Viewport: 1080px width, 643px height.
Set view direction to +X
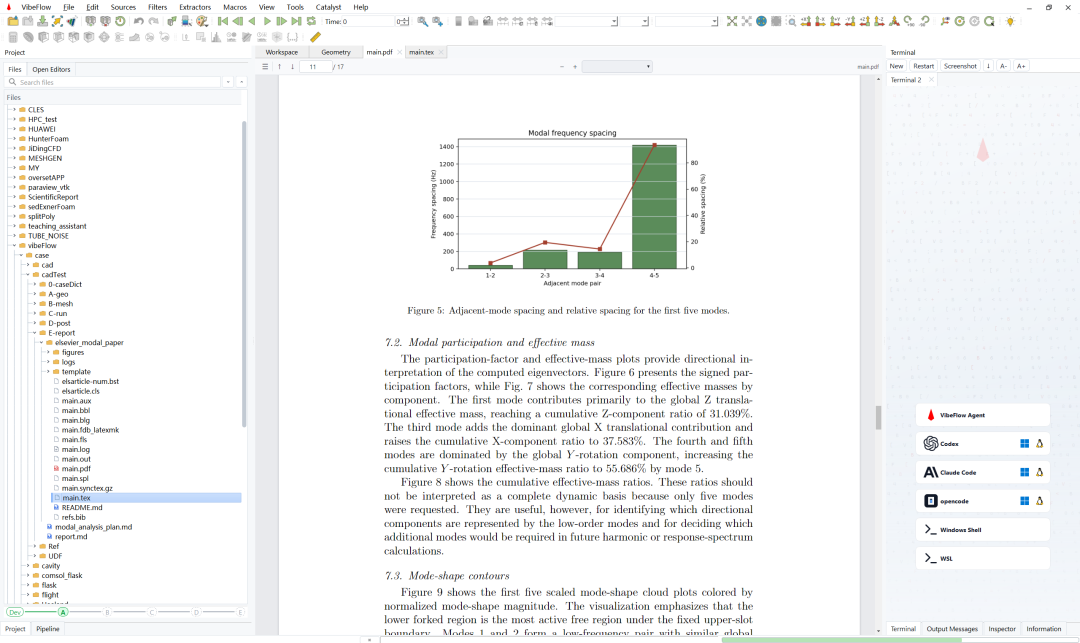[x=806, y=21]
